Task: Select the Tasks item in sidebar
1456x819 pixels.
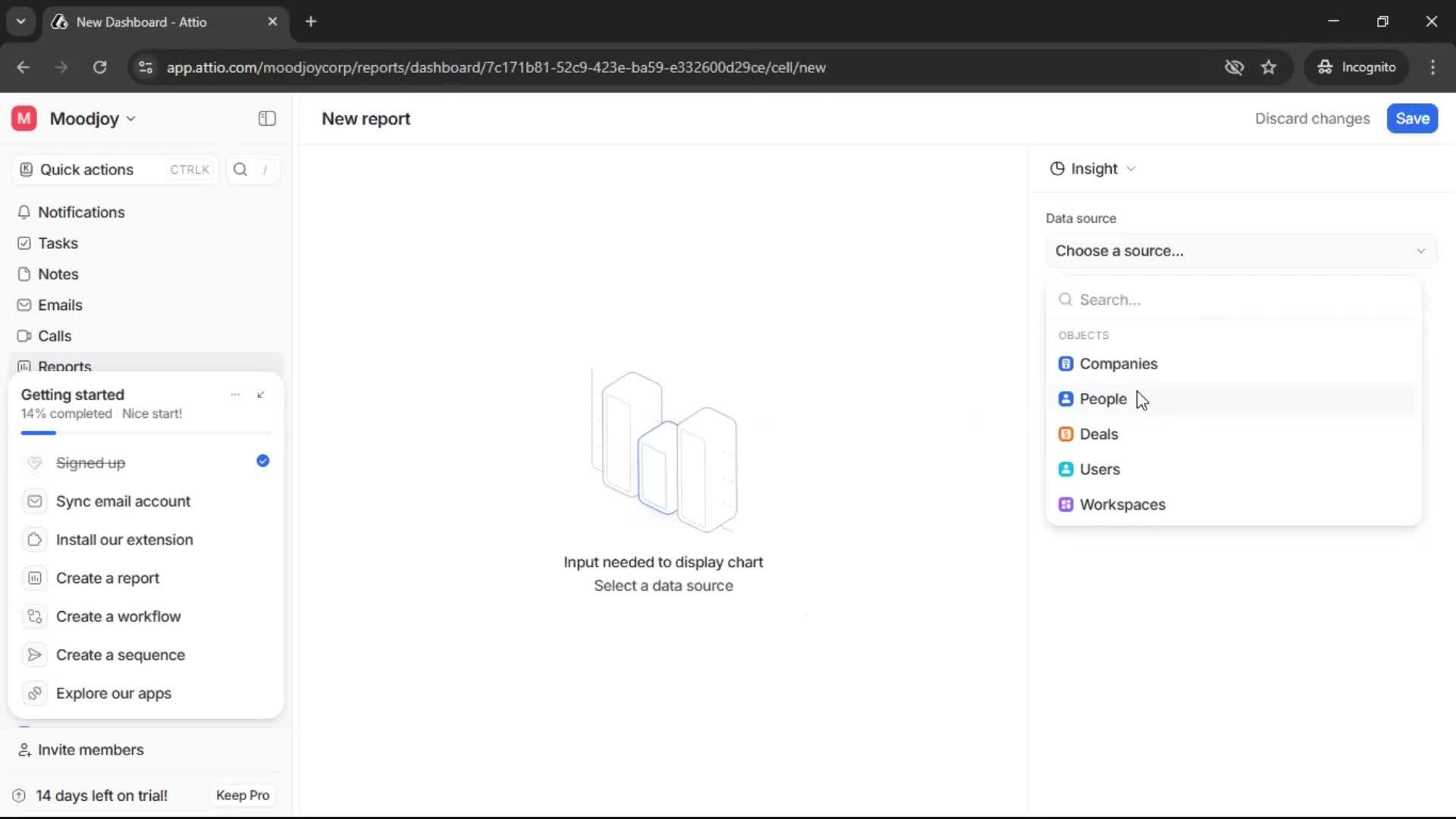Action: (x=58, y=243)
